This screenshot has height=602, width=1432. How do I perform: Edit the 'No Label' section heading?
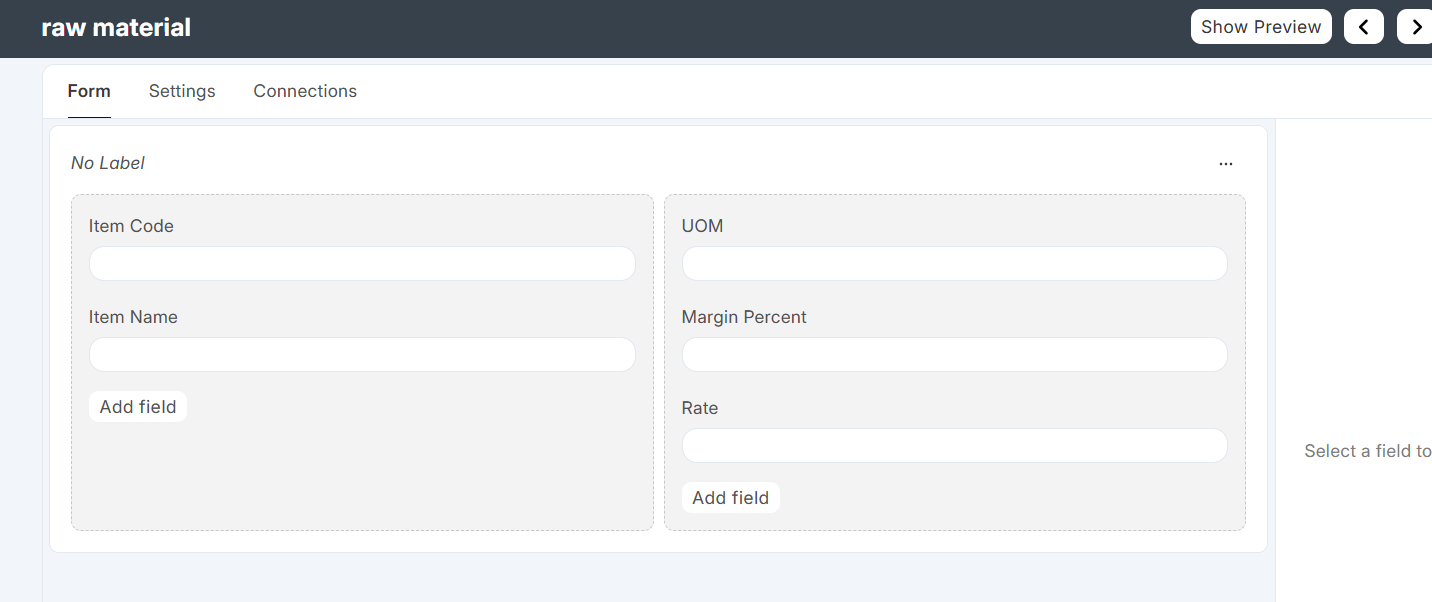(108, 163)
